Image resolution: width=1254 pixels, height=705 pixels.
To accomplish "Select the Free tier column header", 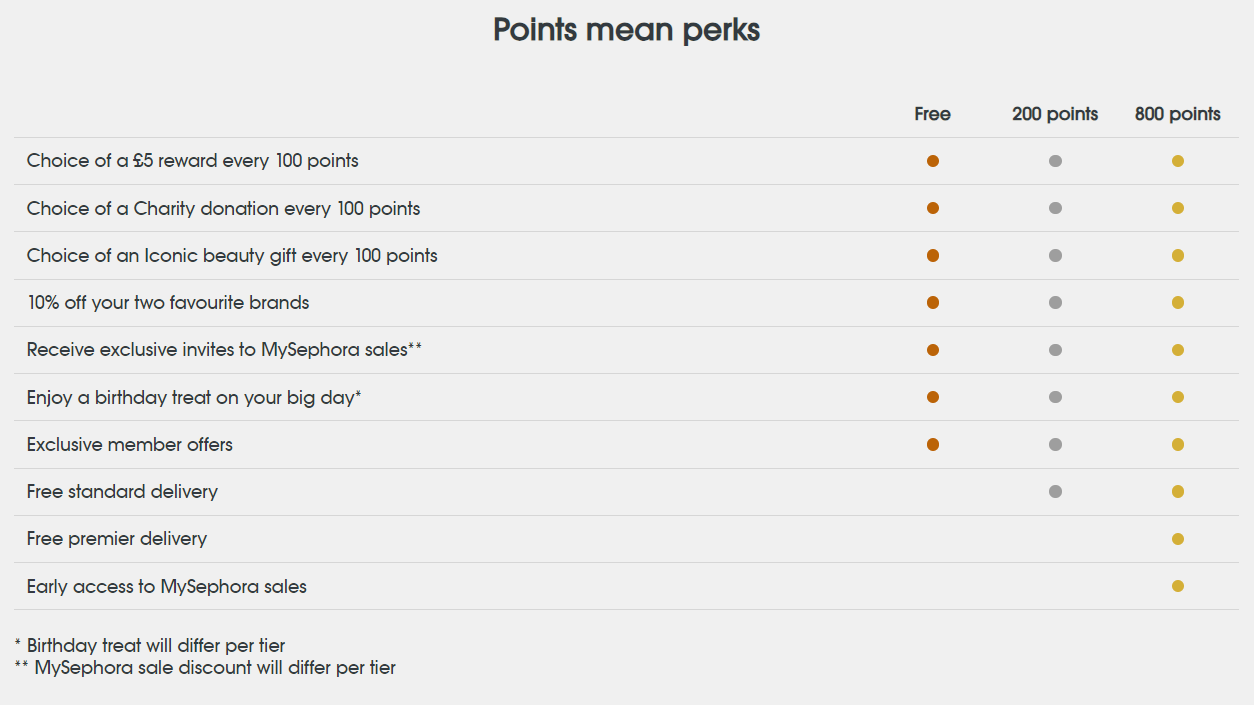I will (x=932, y=114).
